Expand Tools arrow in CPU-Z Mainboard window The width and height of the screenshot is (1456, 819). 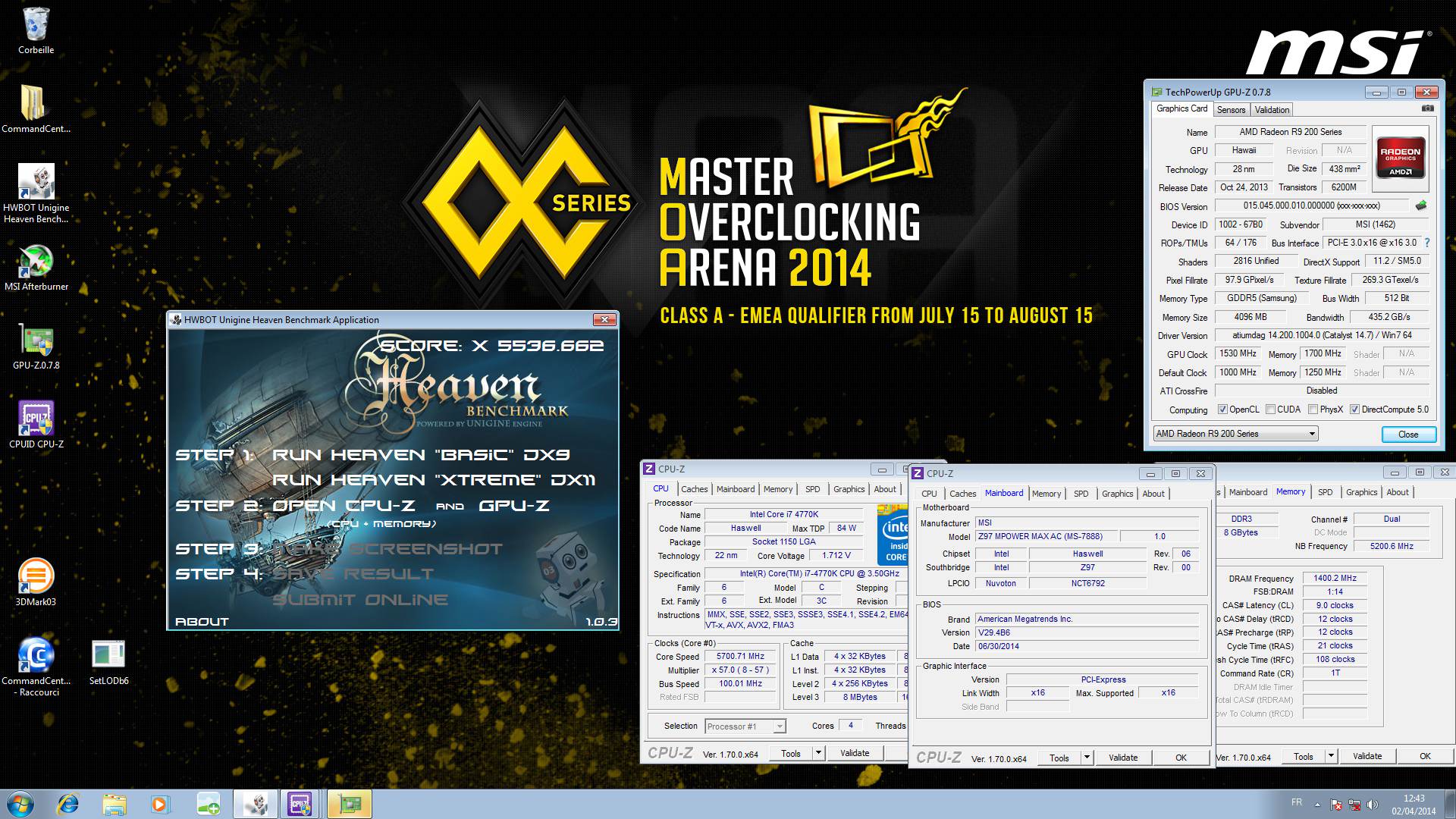click(x=1087, y=758)
